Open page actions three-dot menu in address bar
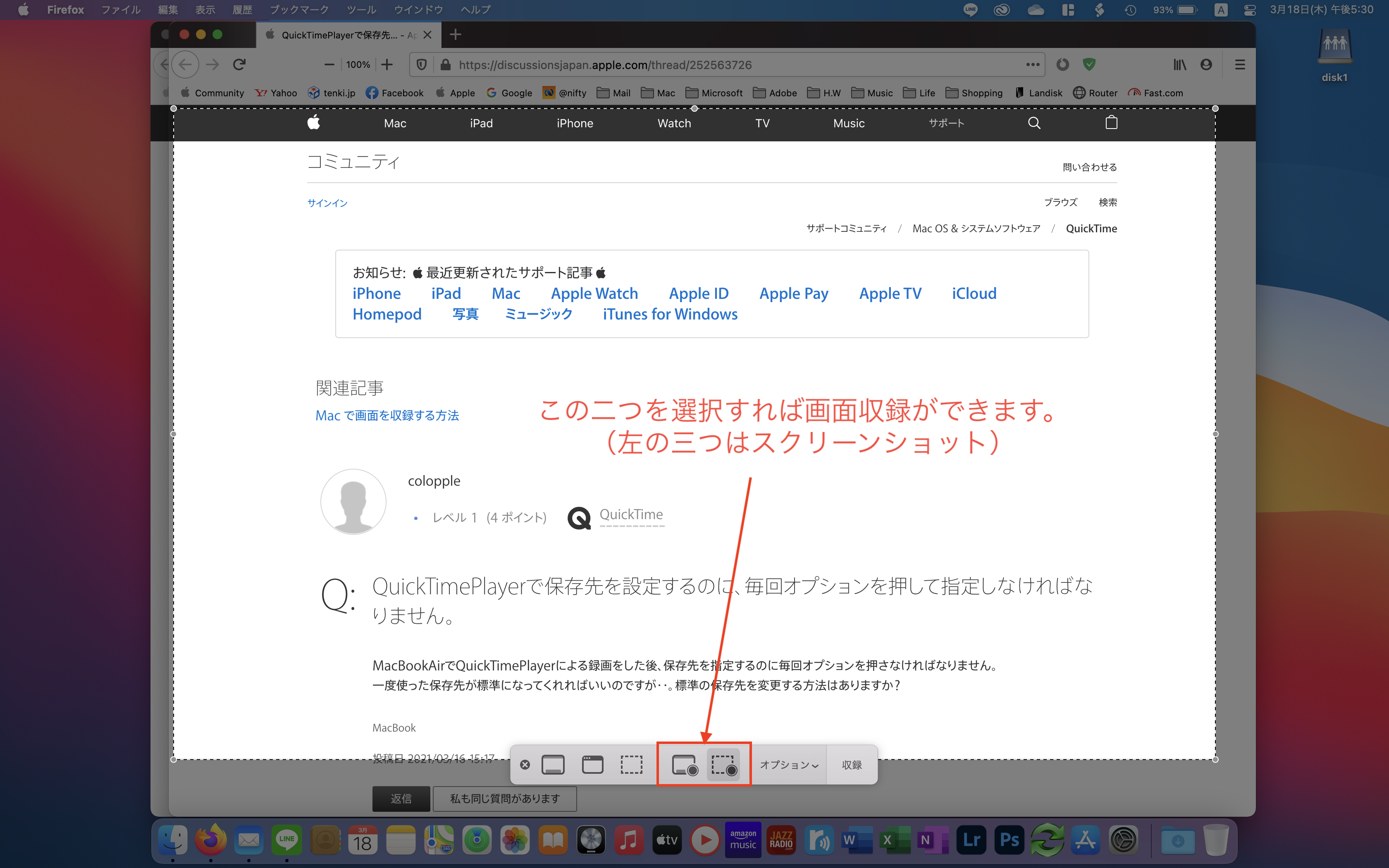Screen dimensions: 1389x868 pyautogui.click(x=1033, y=64)
